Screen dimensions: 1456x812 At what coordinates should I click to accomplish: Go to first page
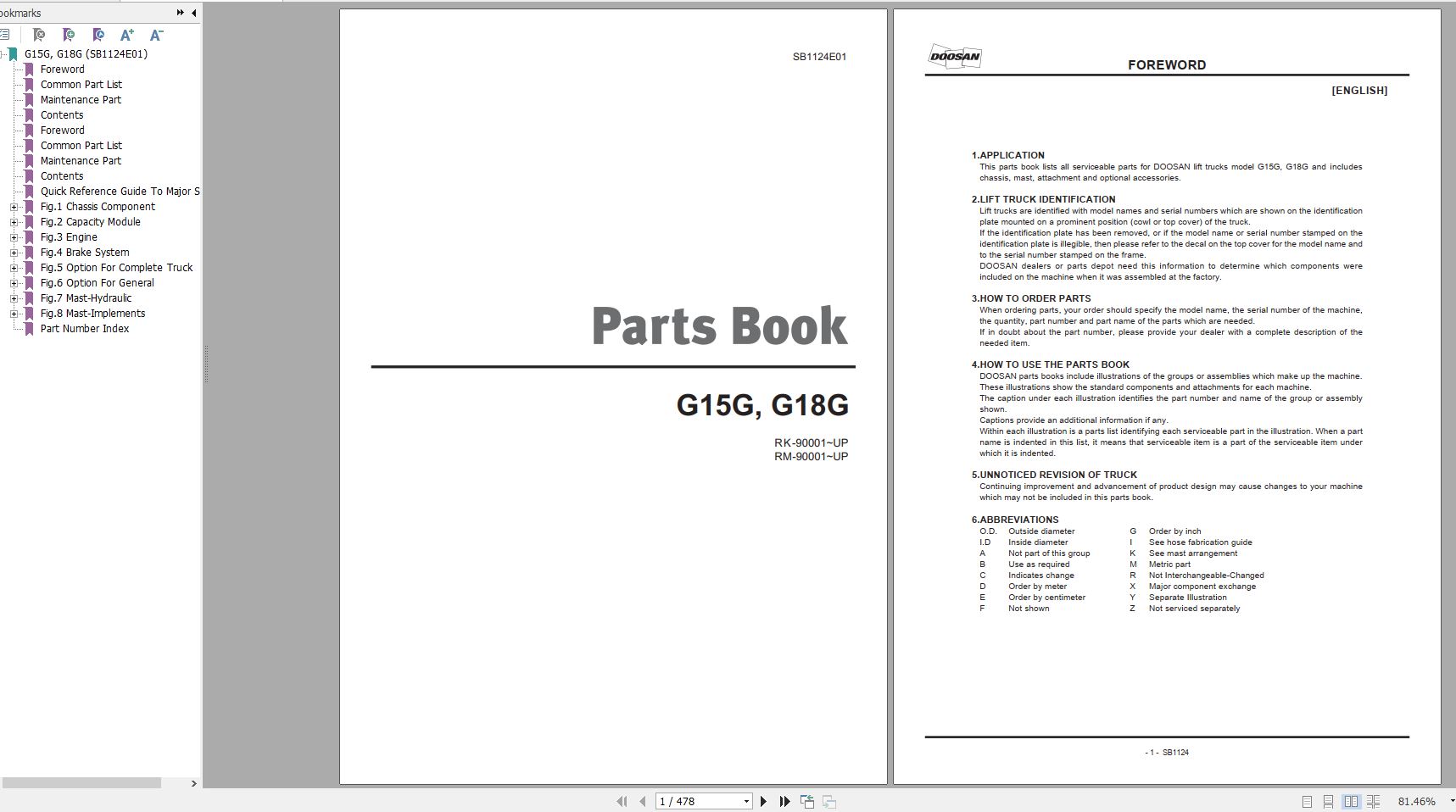tap(622, 801)
